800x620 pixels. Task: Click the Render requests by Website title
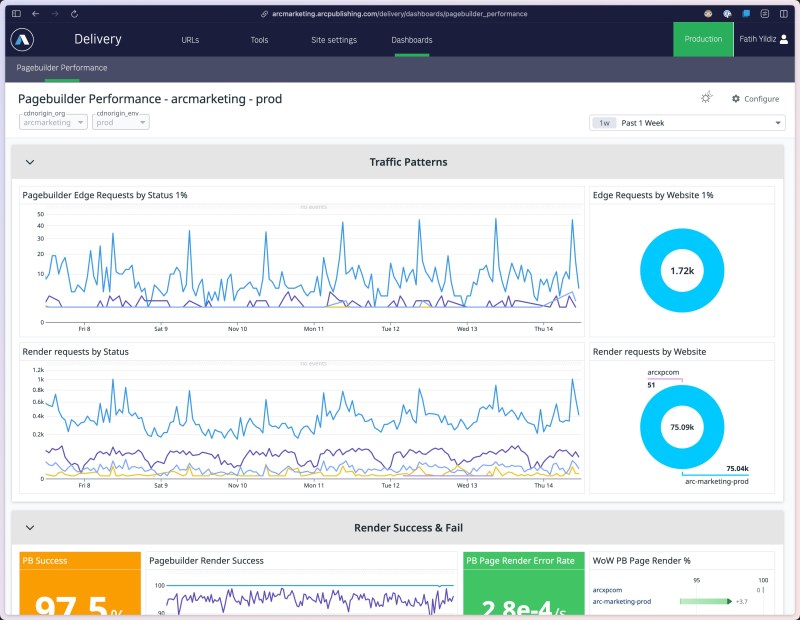click(x=649, y=352)
